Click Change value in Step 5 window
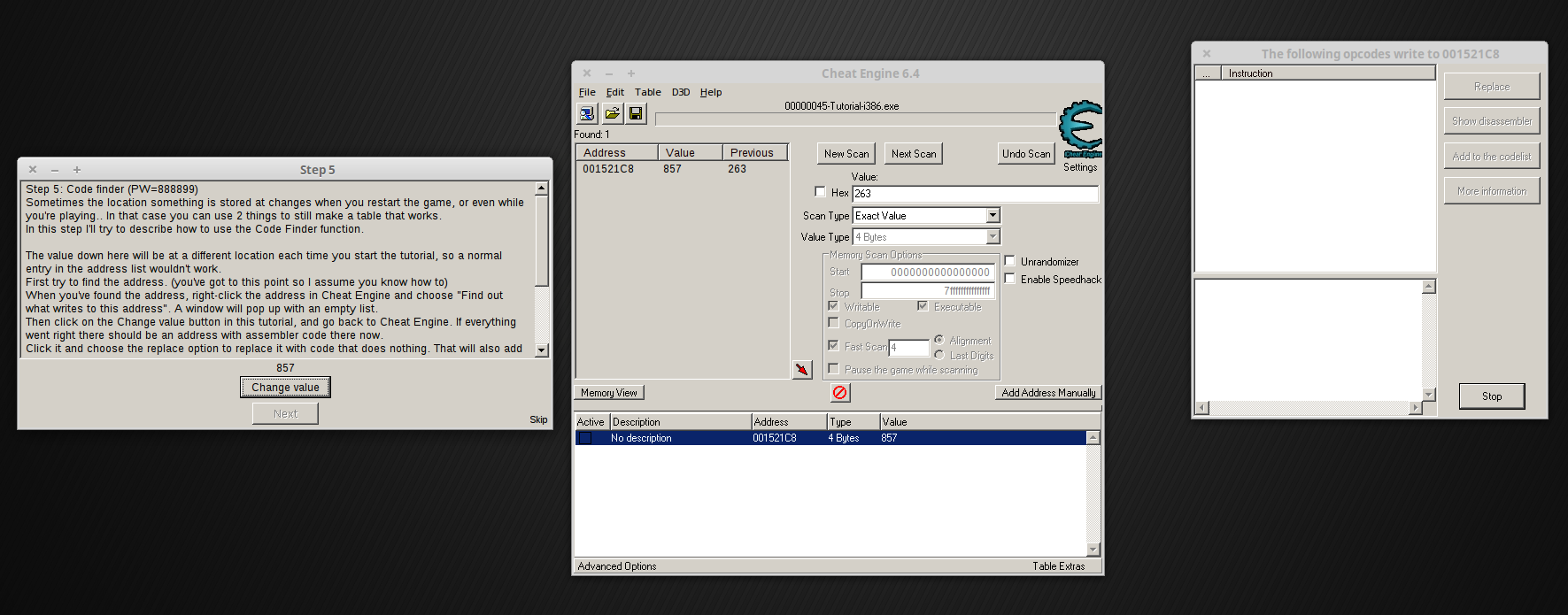The width and height of the screenshot is (1568, 615). coord(285,388)
